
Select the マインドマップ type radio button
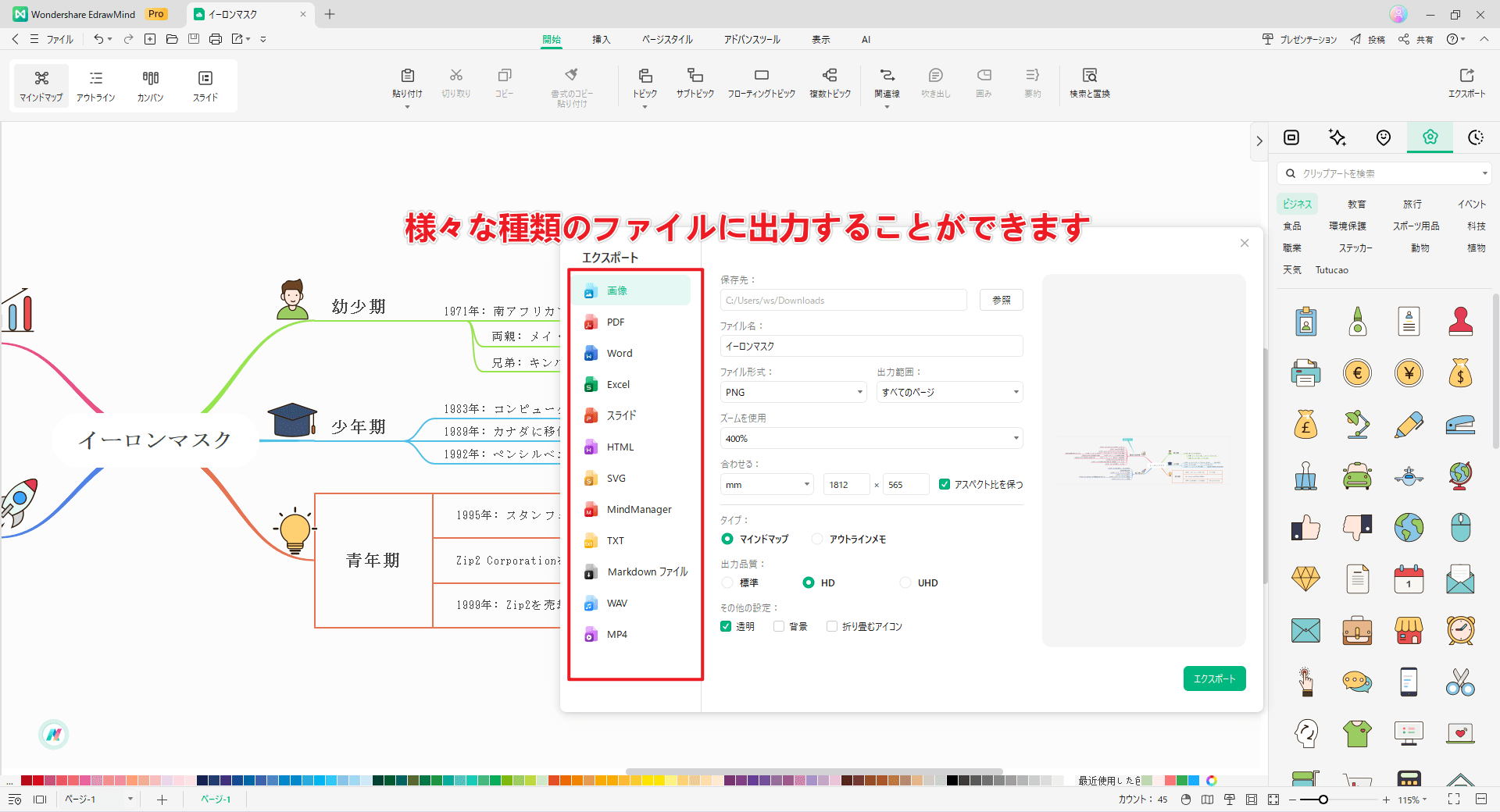pyautogui.click(x=727, y=539)
